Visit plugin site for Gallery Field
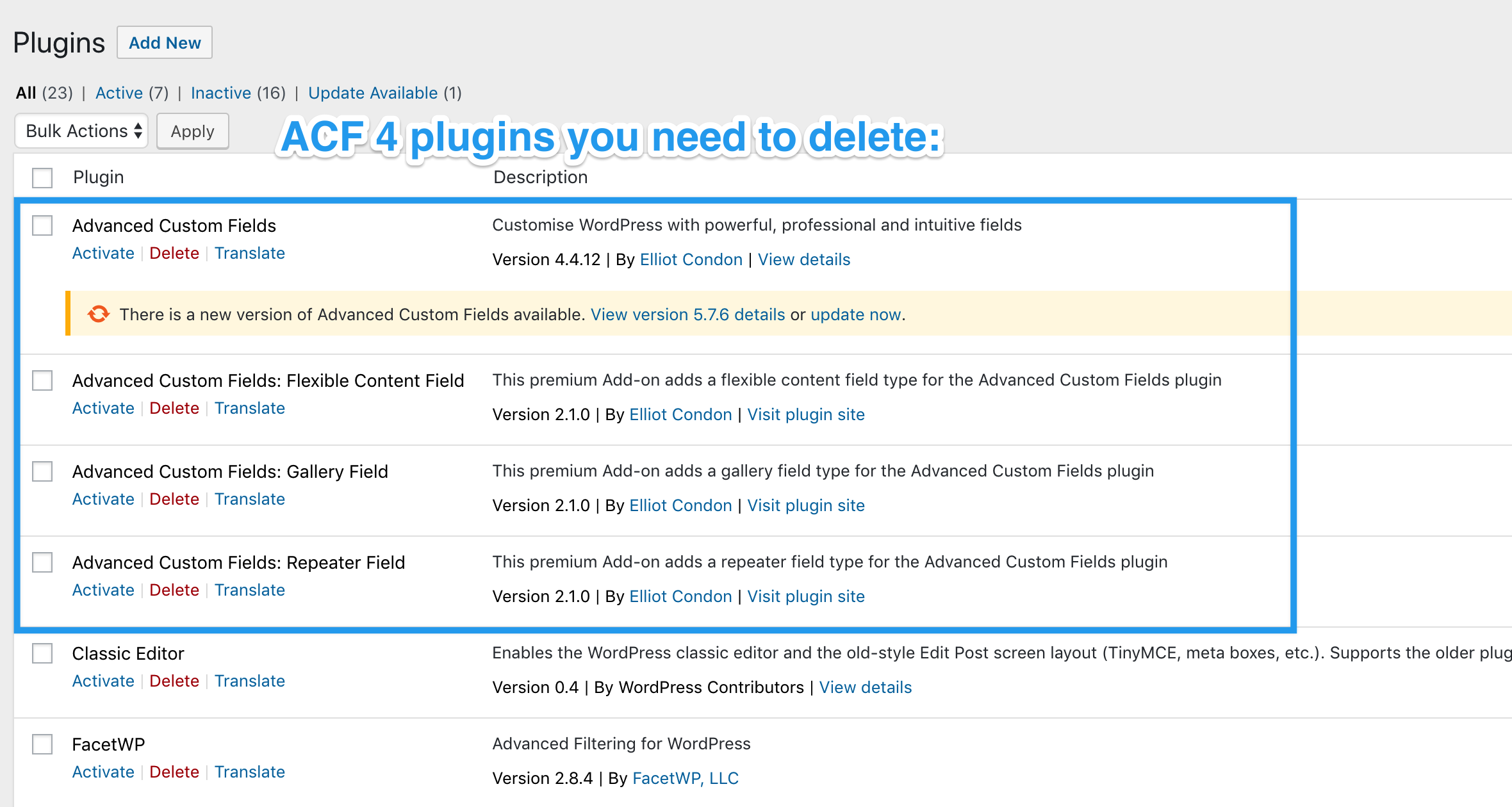 [x=806, y=505]
